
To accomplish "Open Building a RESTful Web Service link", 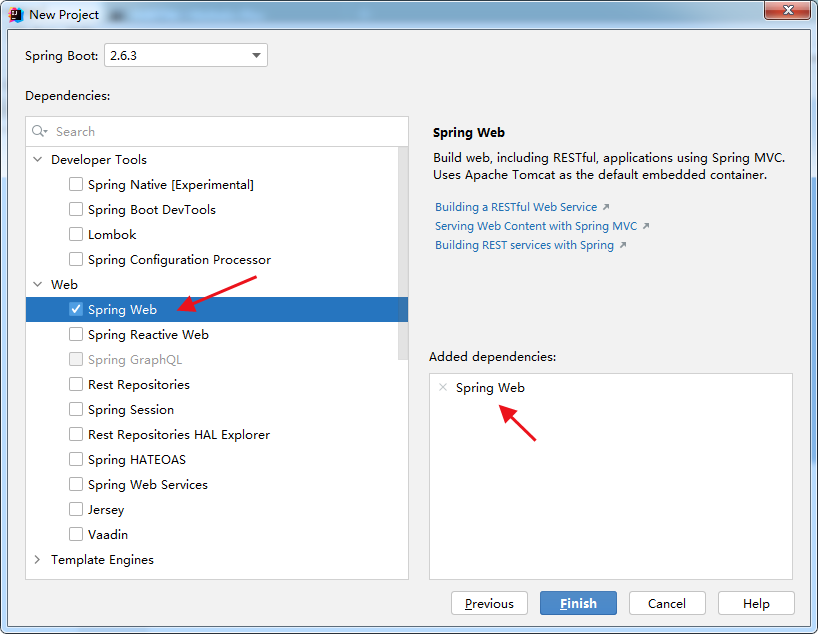I will pos(516,207).
